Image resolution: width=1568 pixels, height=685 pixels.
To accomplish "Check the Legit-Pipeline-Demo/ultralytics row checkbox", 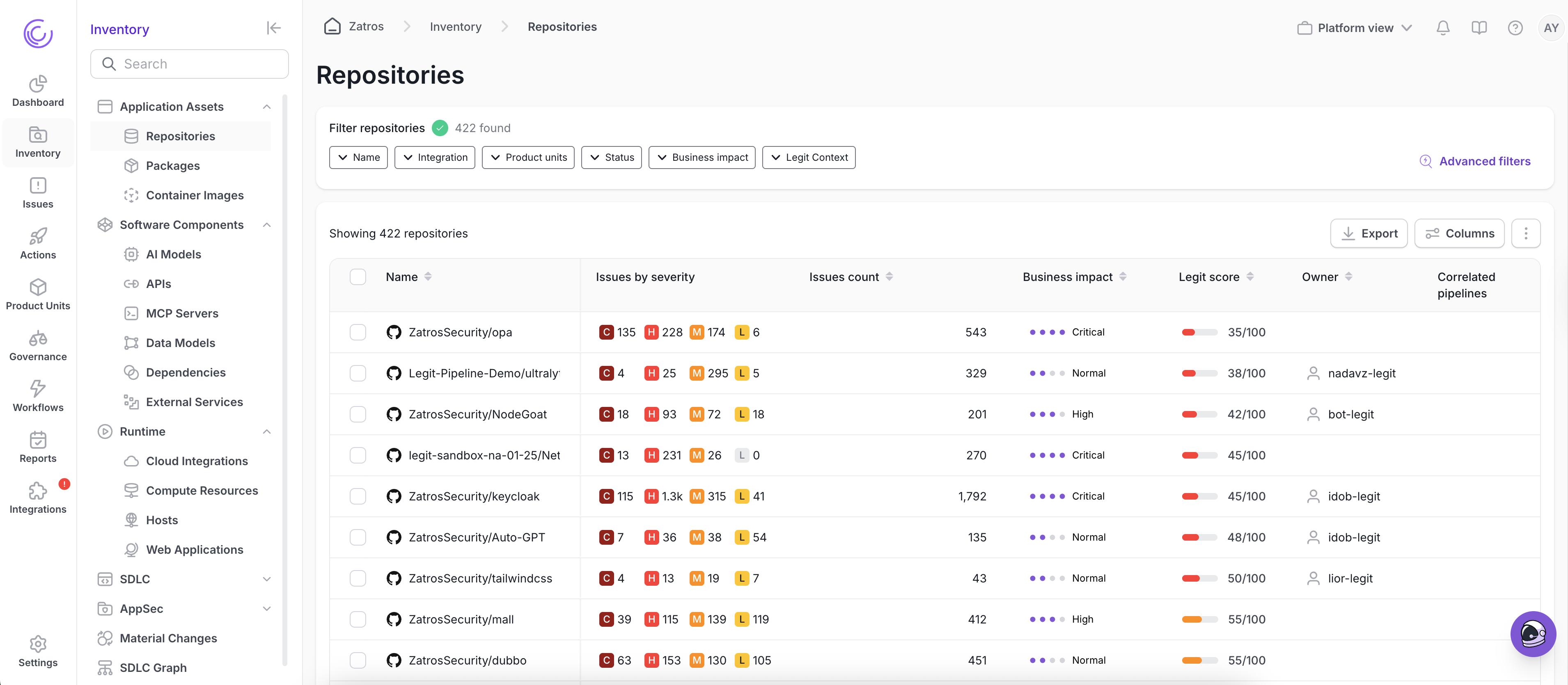I will 358,373.
